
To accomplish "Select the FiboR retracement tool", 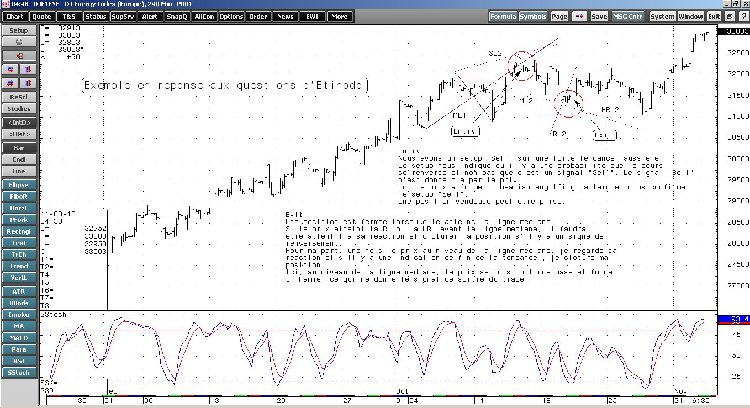I will coord(19,198).
